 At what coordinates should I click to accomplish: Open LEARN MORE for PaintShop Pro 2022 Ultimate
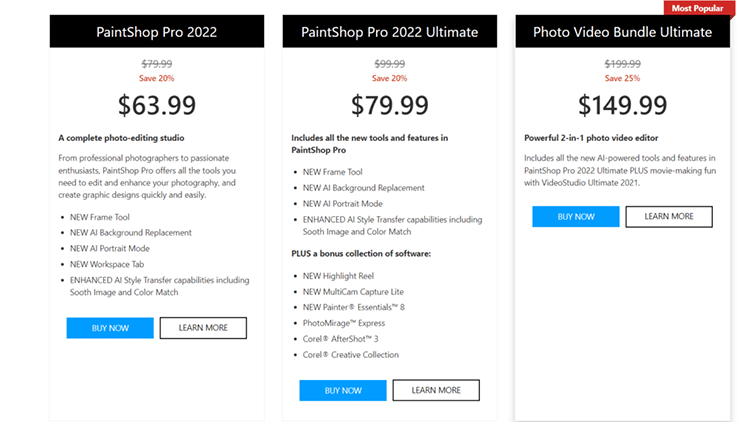point(436,390)
